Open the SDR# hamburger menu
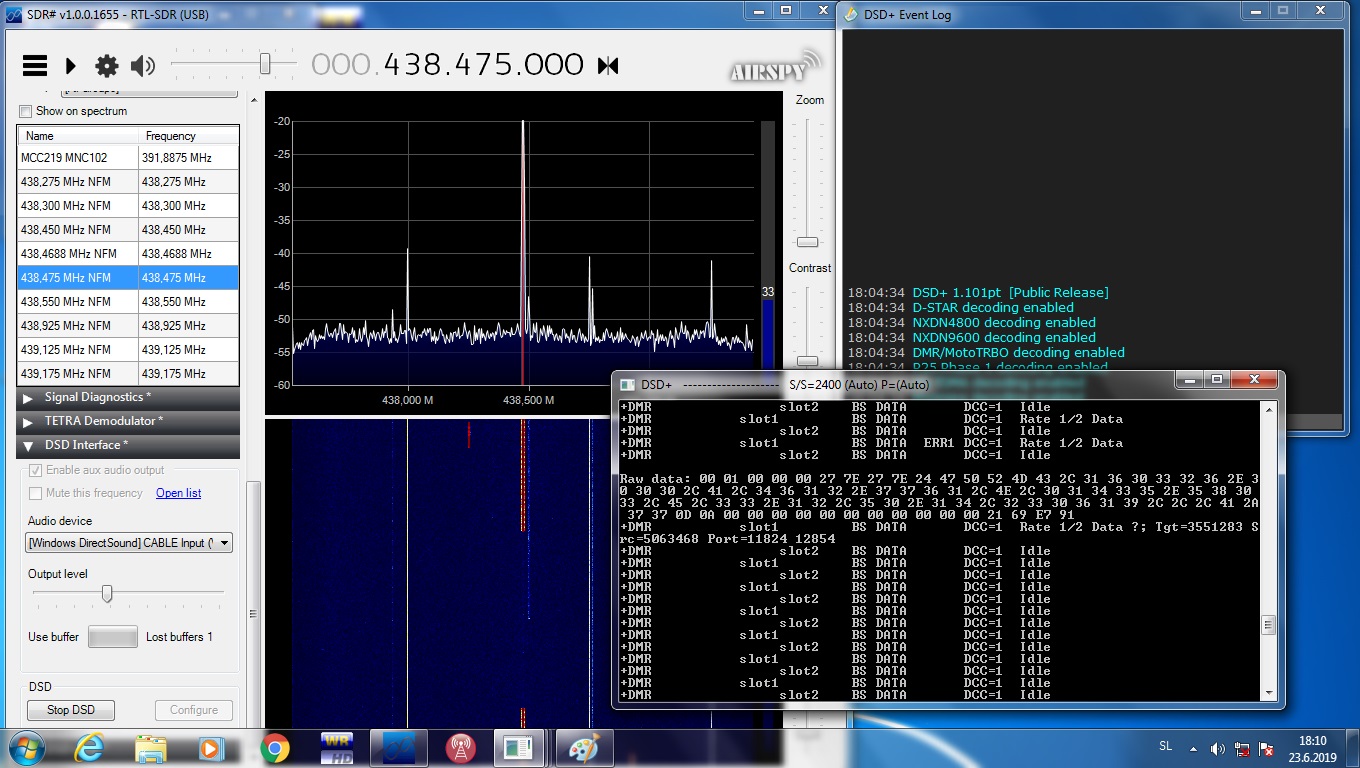 click(x=35, y=66)
